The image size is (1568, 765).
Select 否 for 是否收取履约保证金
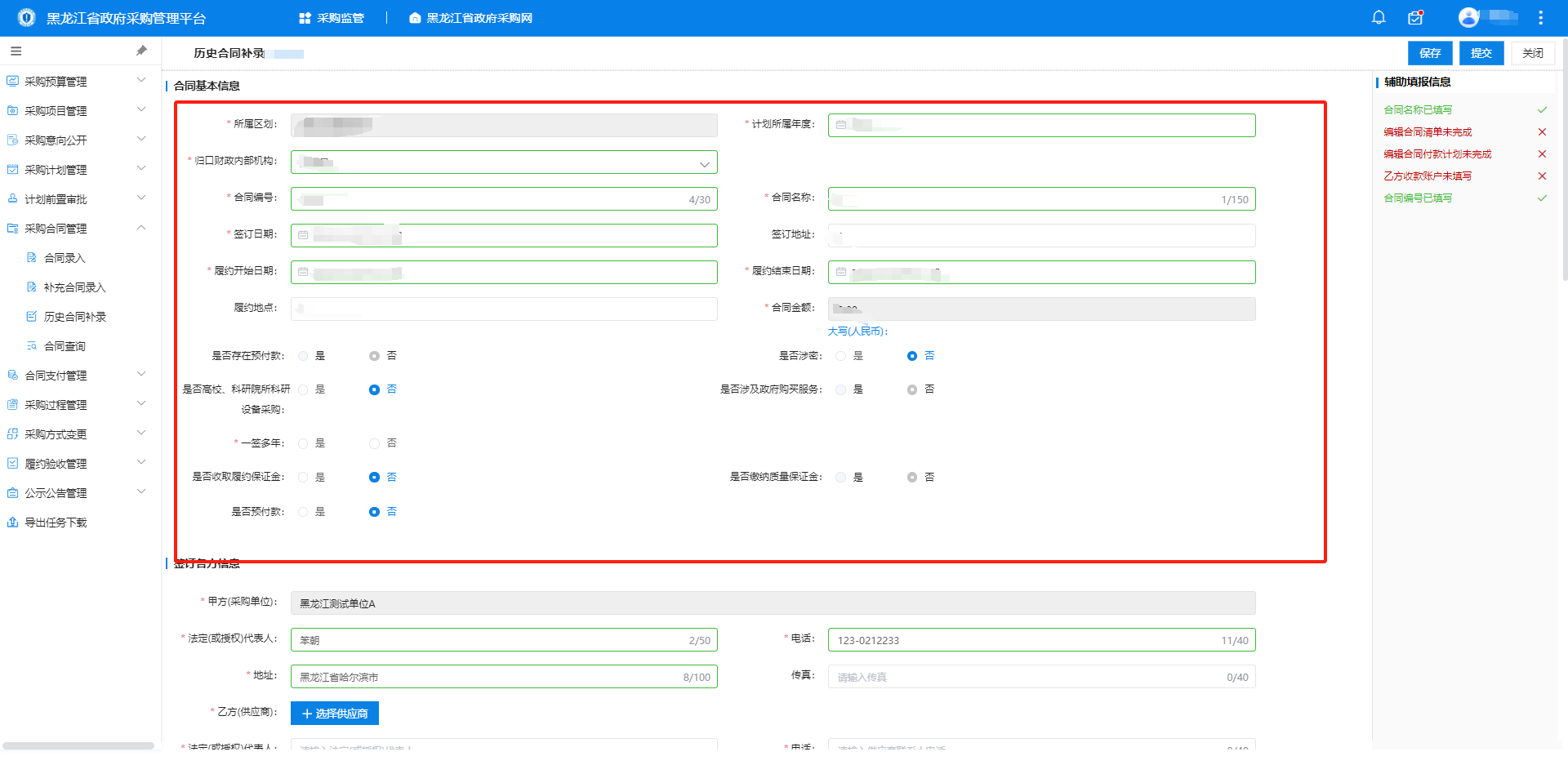tap(374, 477)
